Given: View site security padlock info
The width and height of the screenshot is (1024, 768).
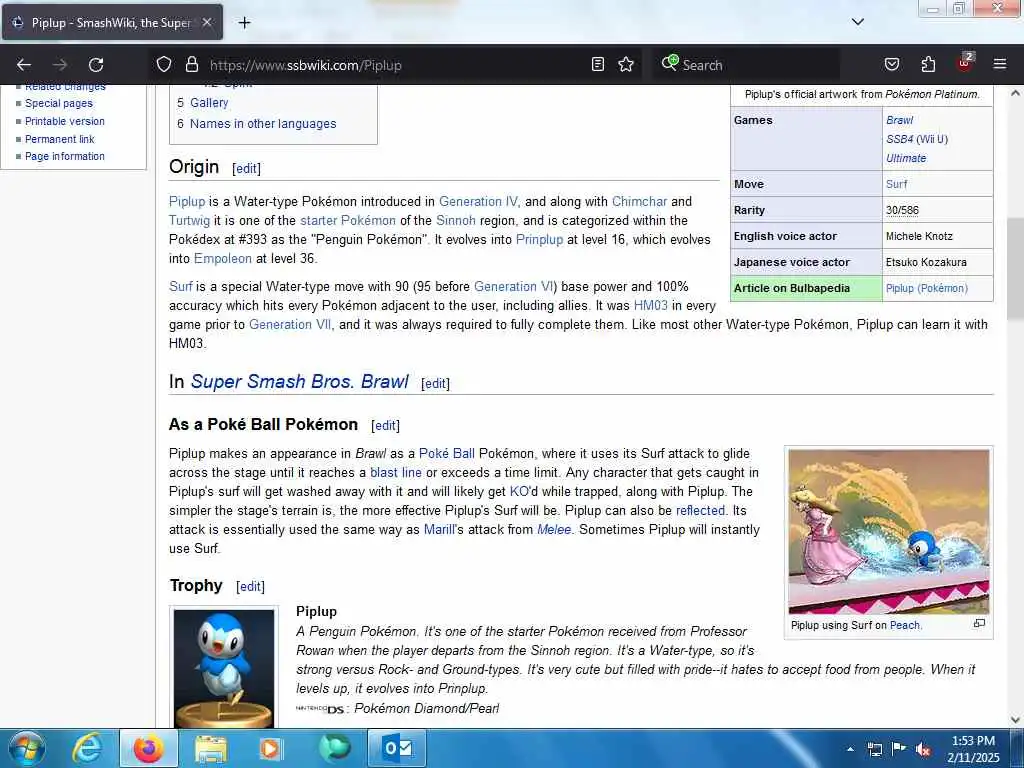Looking at the screenshot, I should [191, 64].
